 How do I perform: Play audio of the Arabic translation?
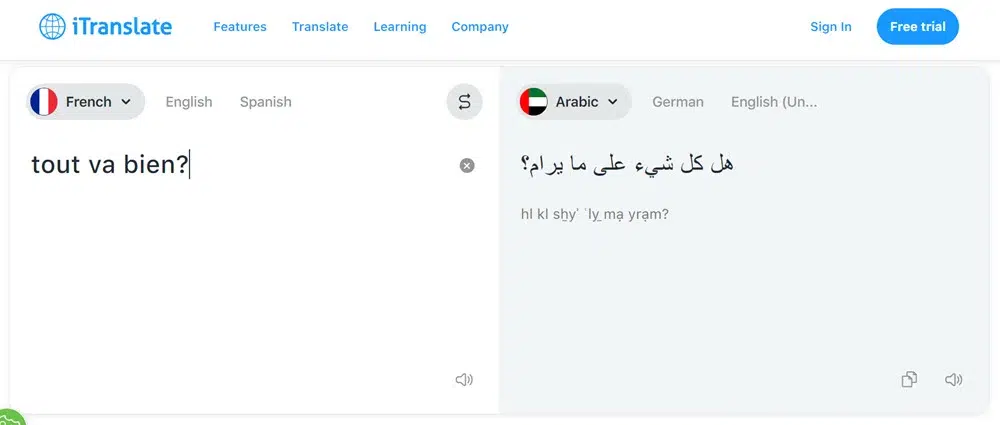click(x=953, y=380)
